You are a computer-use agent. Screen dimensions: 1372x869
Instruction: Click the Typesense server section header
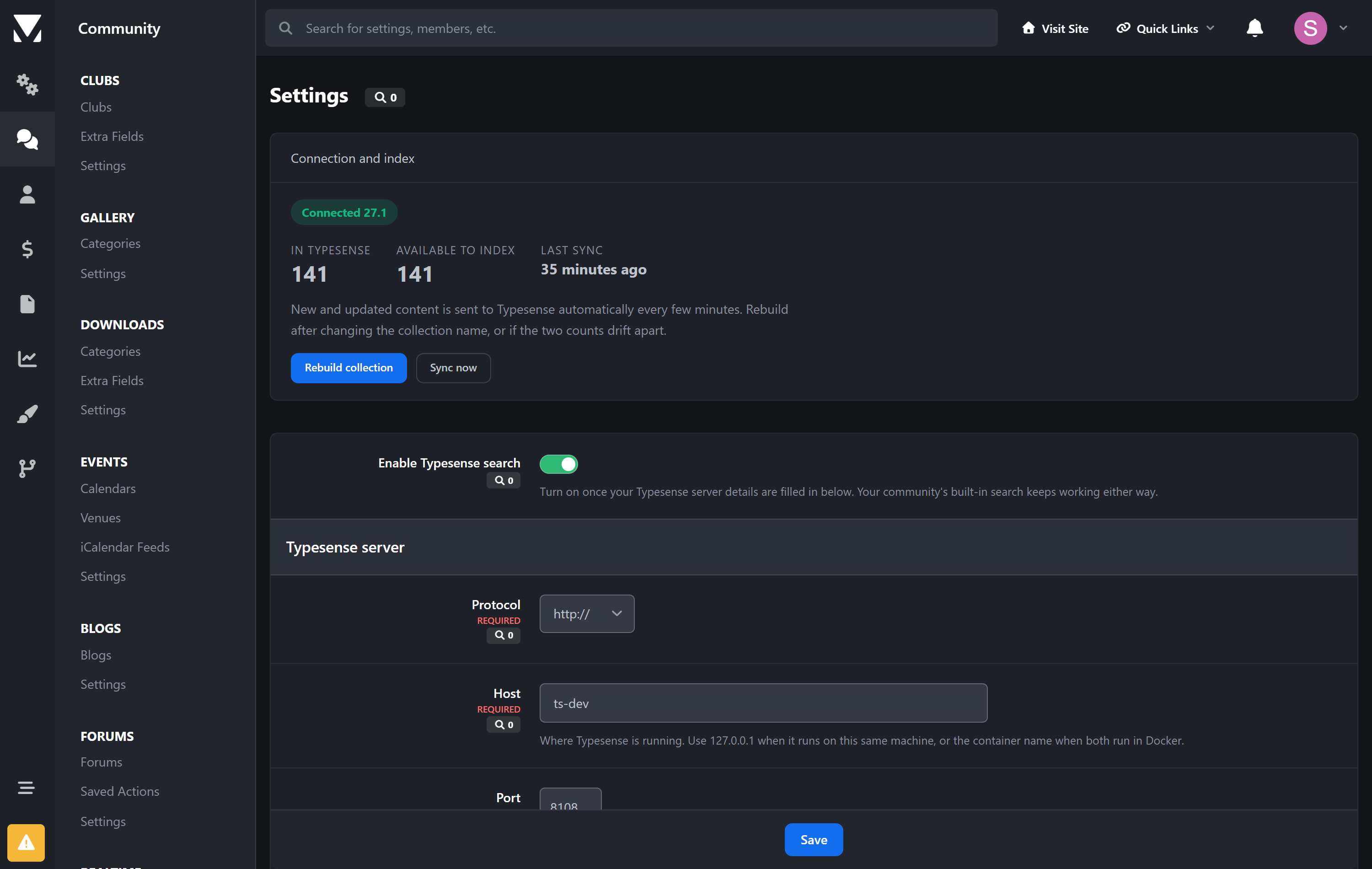click(x=814, y=547)
